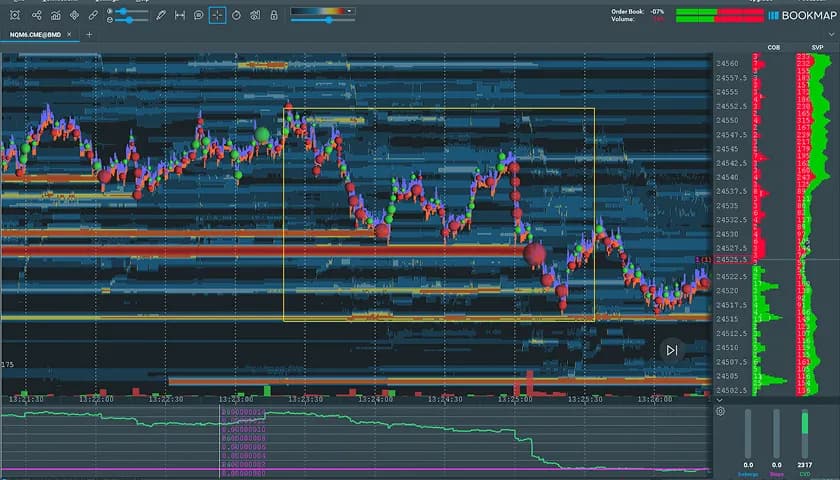The height and width of the screenshot is (480, 840).
Task: Click the chat notes bubble icon
Action: click(x=199, y=16)
